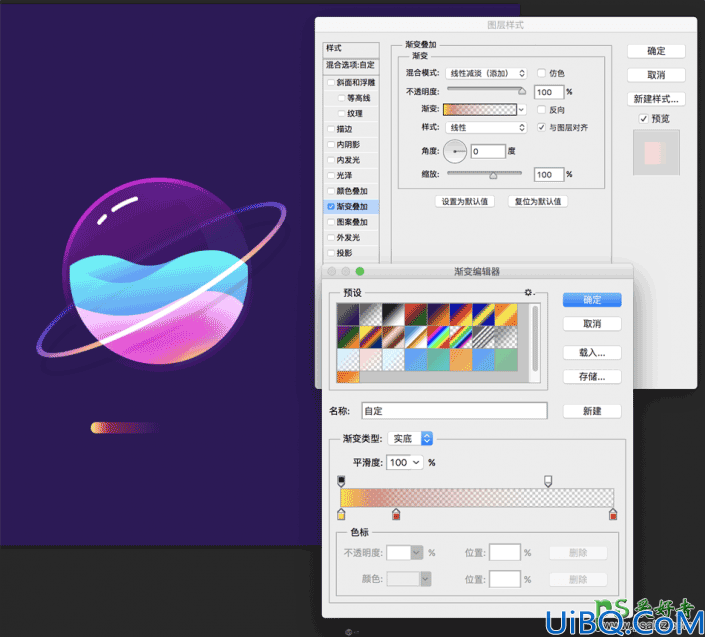Select the black opacity stop above the gradient bar
The height and width of the screenshot is (637, 705).
[341, 481]
